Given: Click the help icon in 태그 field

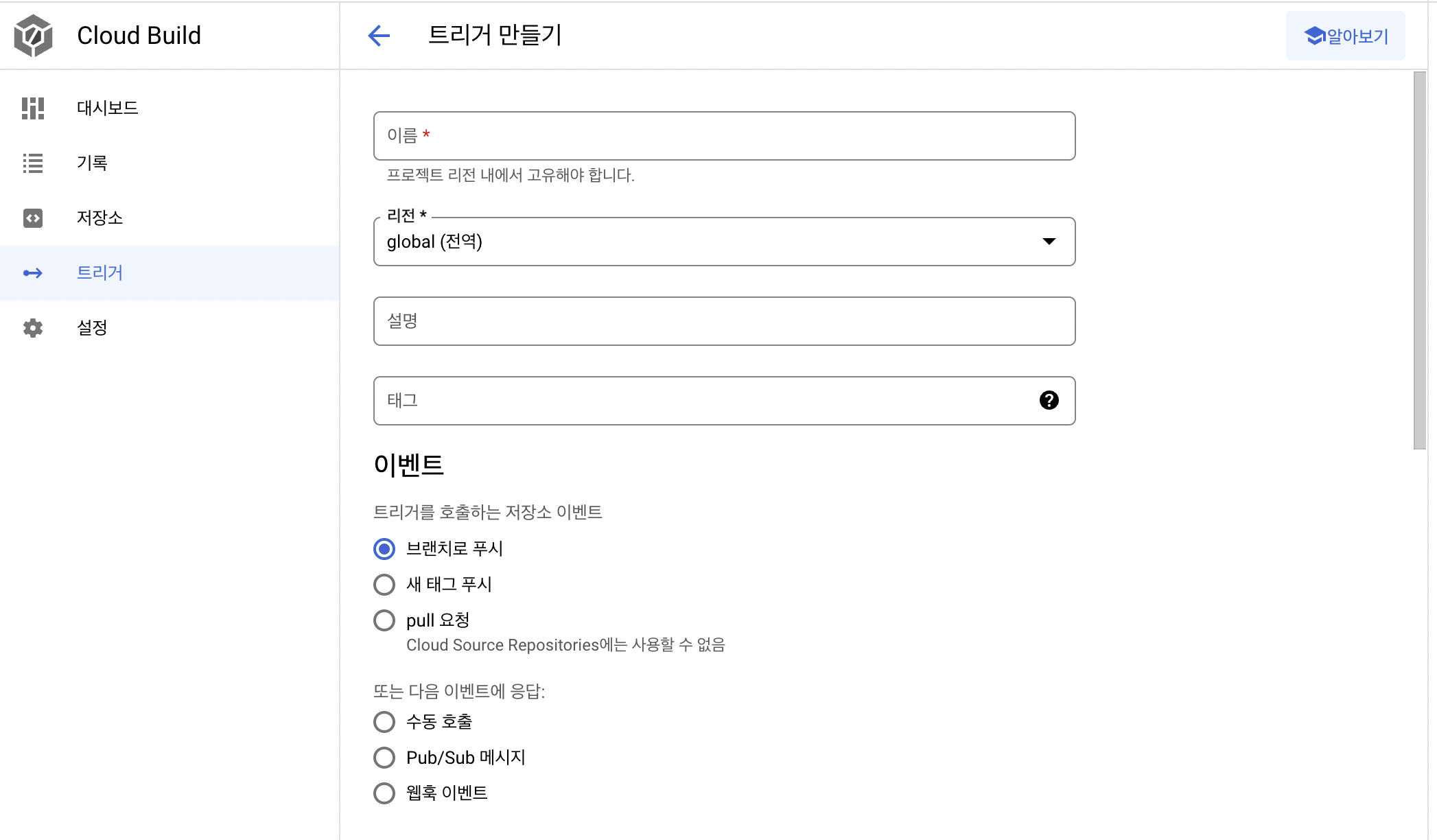Looking at the screenshot, I should tap(1049, 400).
